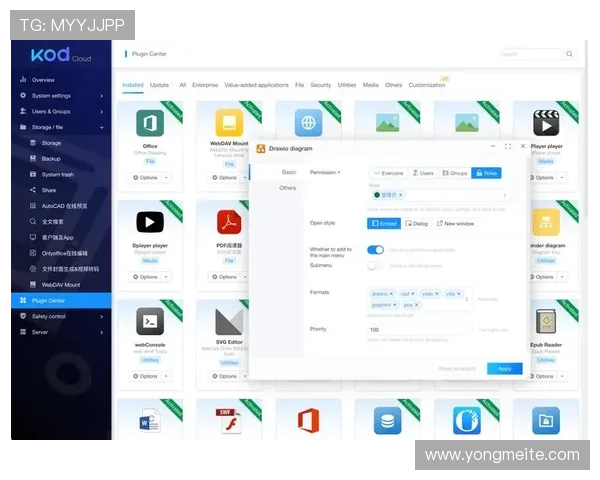
Task: Open the PDF reader plugin icon
Action: pyautogui.click(x=229, y=221)
